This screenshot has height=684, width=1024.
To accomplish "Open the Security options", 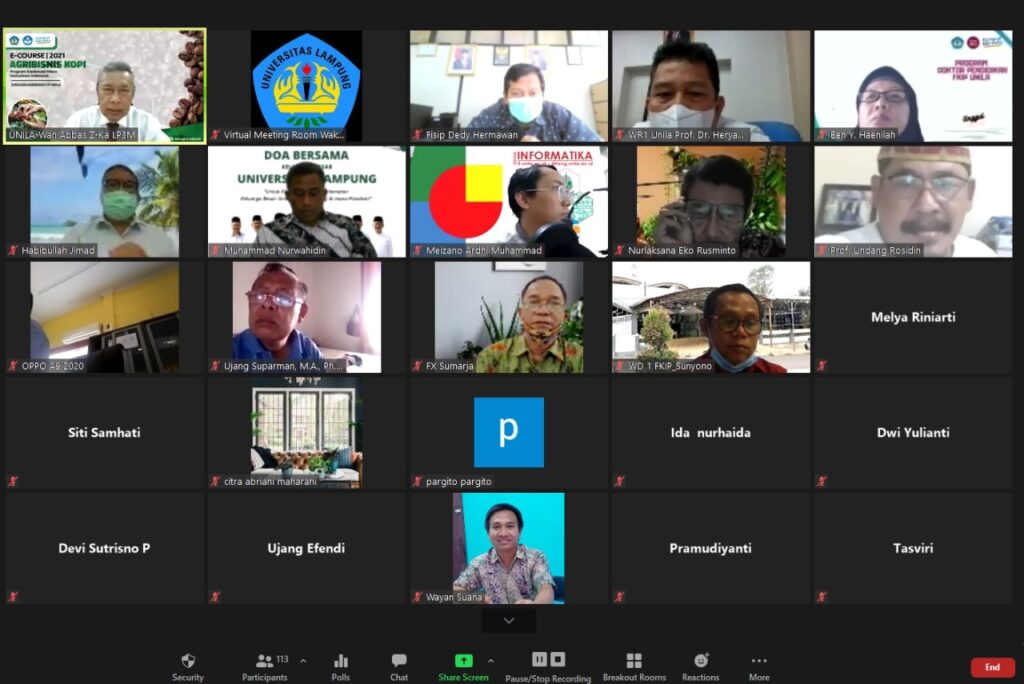I will click(187, 666).
